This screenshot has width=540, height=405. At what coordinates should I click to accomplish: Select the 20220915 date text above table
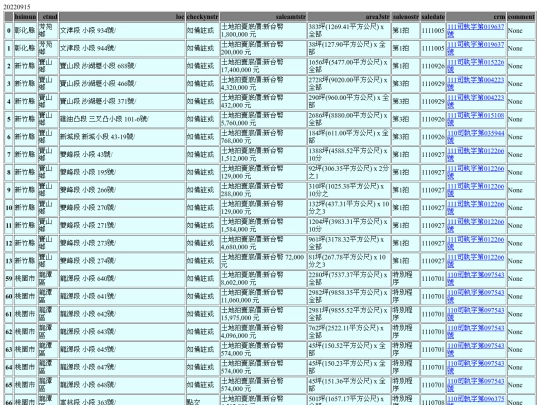[x=17, y=7]
